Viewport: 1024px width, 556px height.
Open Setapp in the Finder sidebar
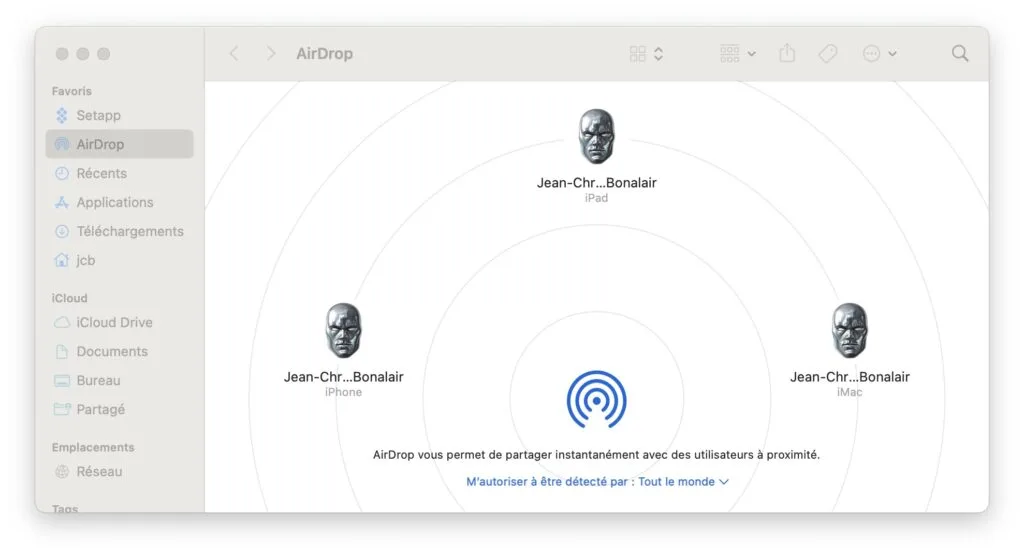120,116
